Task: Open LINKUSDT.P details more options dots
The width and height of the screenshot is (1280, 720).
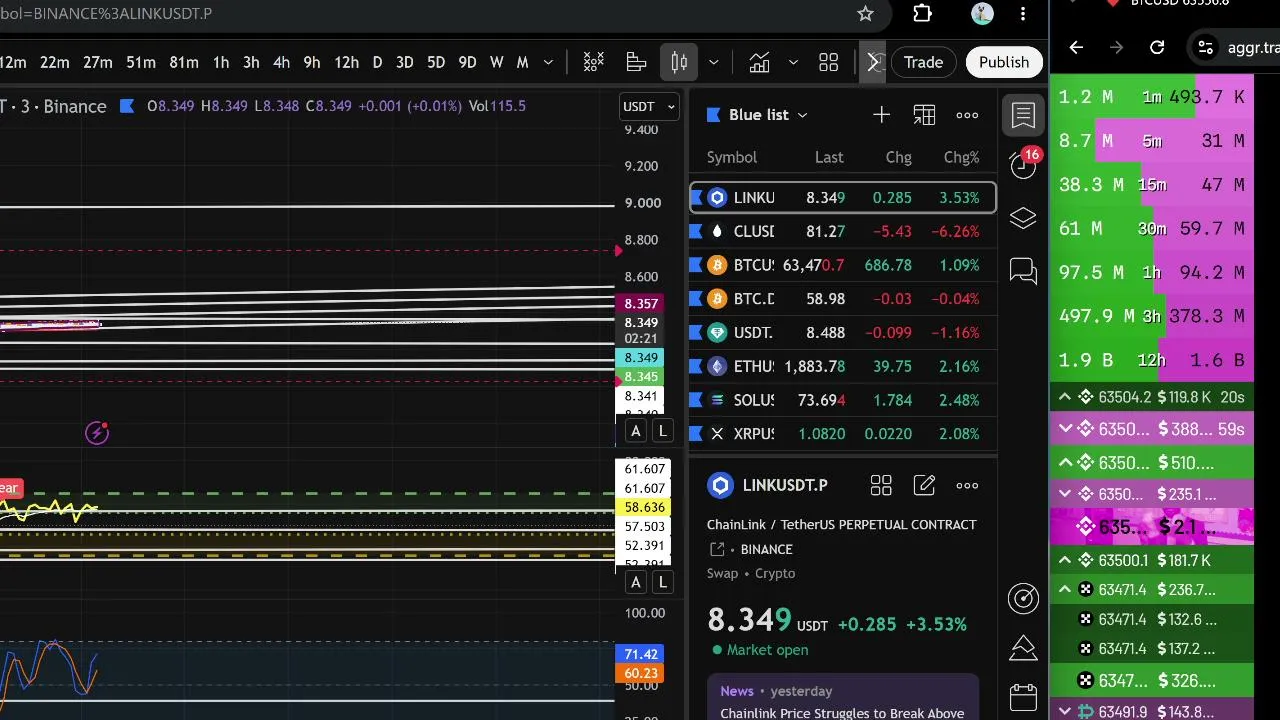Action: click(x=967, y=486)
